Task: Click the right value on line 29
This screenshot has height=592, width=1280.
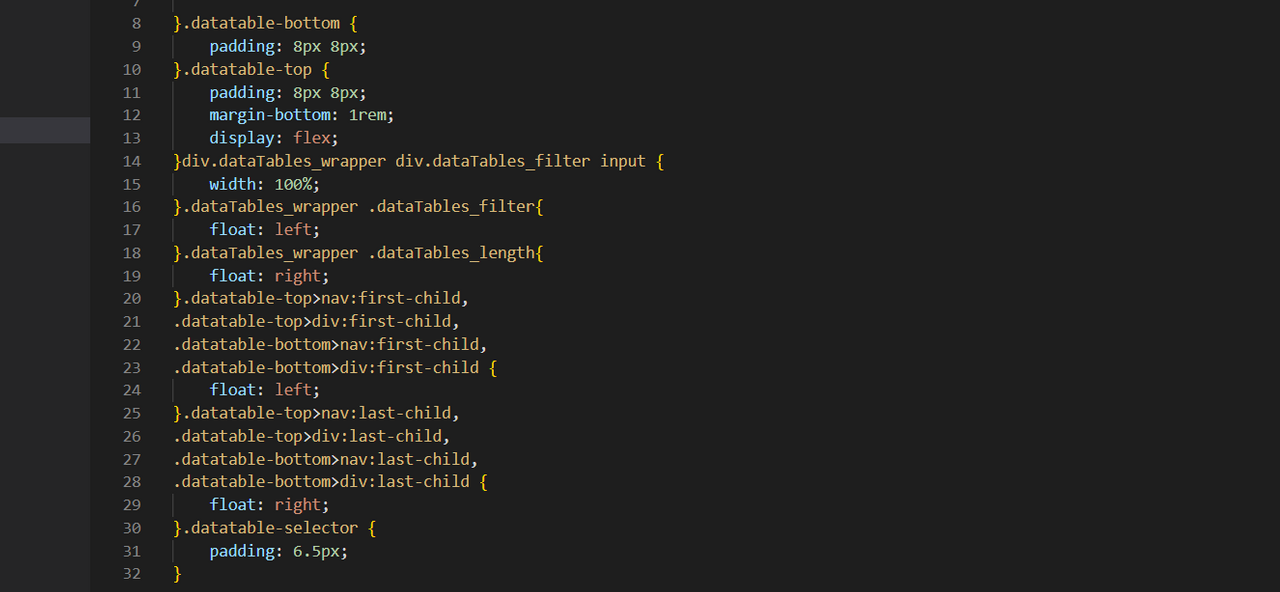Action: (x=299, y=505)
